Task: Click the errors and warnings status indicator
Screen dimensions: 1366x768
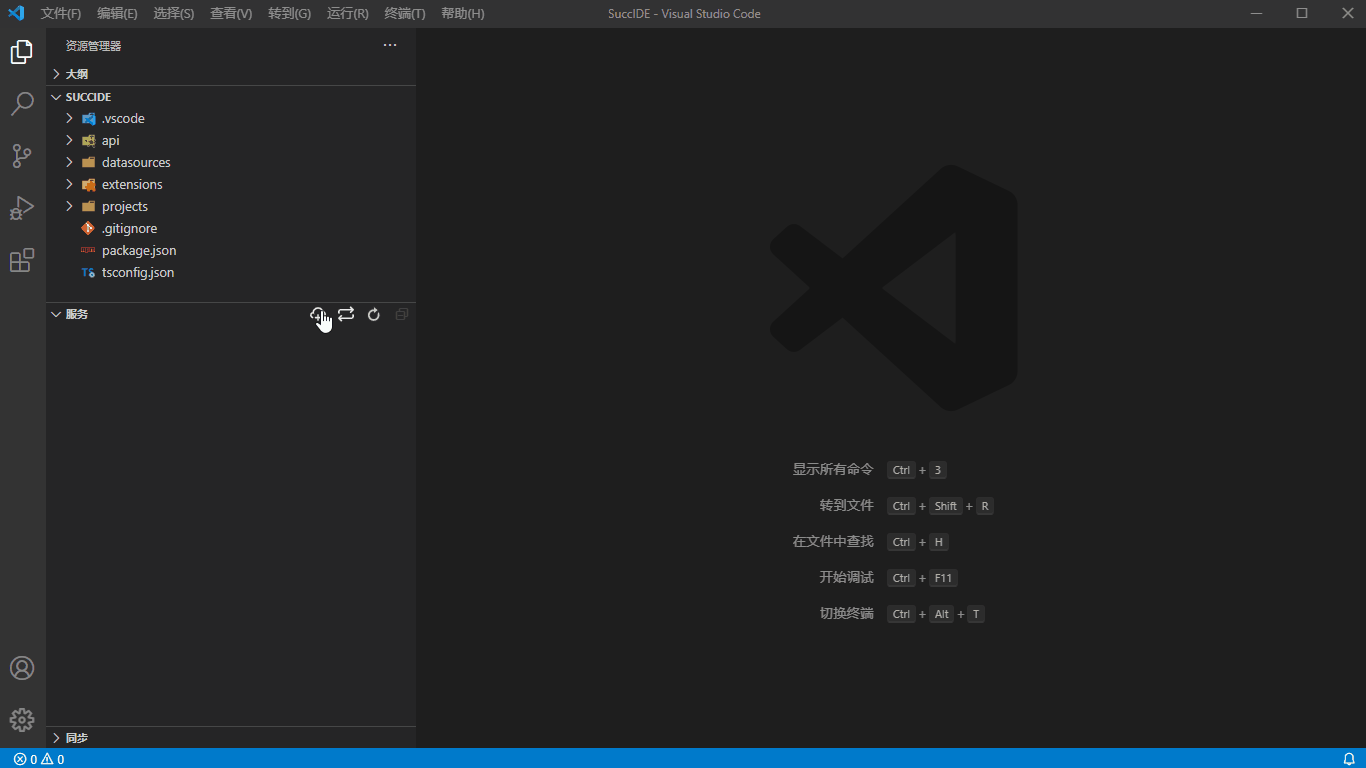Action: coord(39,759)
